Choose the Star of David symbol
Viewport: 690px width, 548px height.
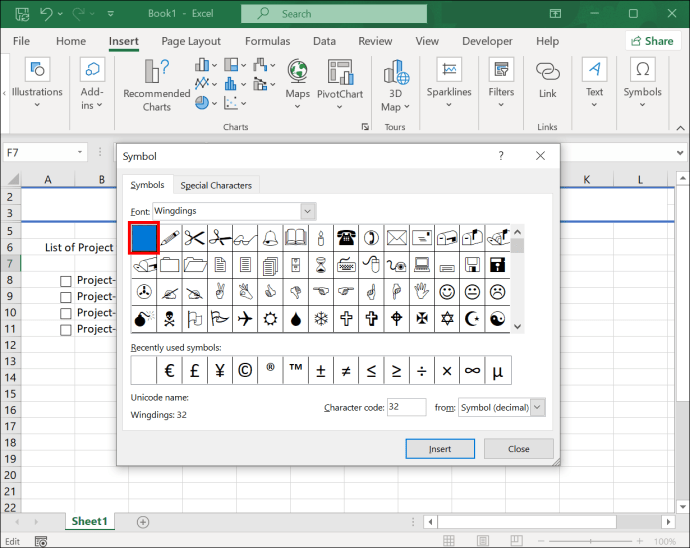[447, 319]
